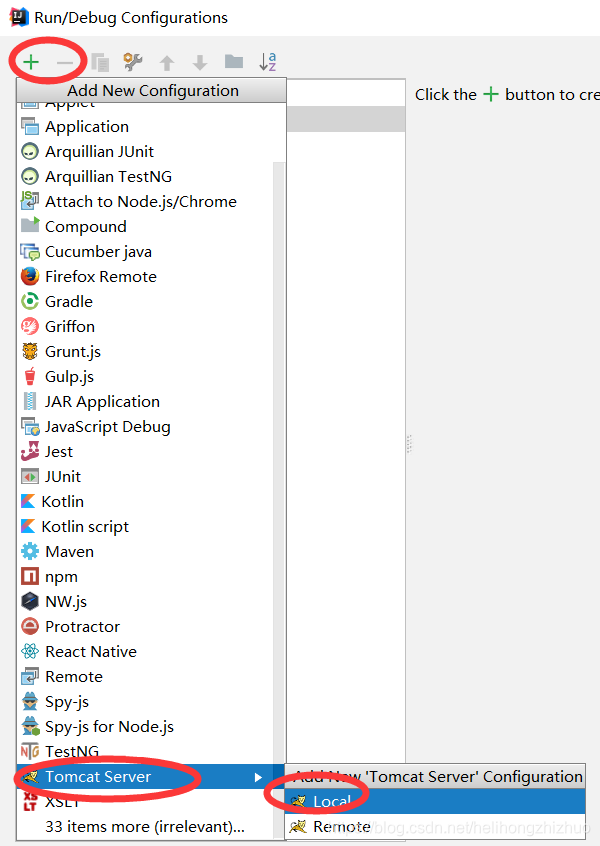
Task: Click the move up arrow icon
Action: click(167, 63)
